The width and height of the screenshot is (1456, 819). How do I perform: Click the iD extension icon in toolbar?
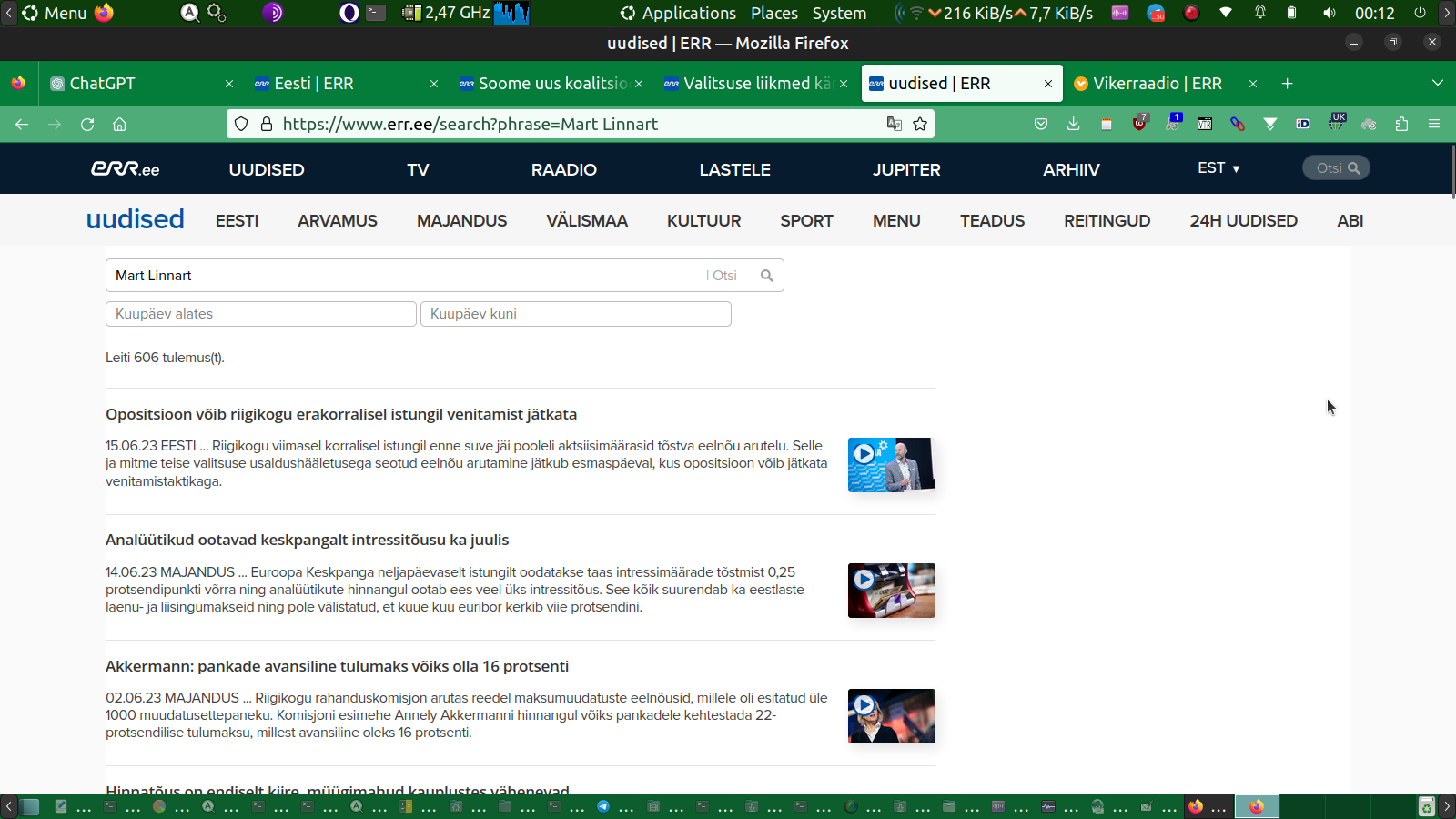point(1303,125)
